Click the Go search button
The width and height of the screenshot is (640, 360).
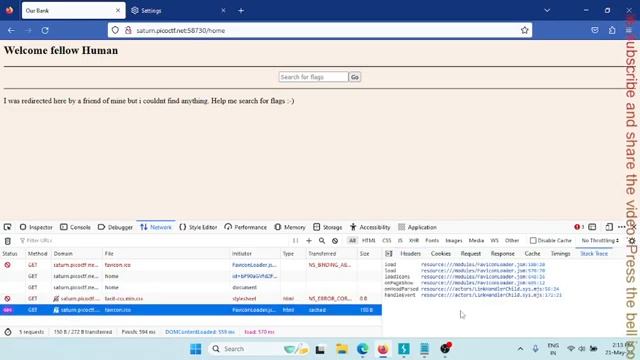coord(355,77)
